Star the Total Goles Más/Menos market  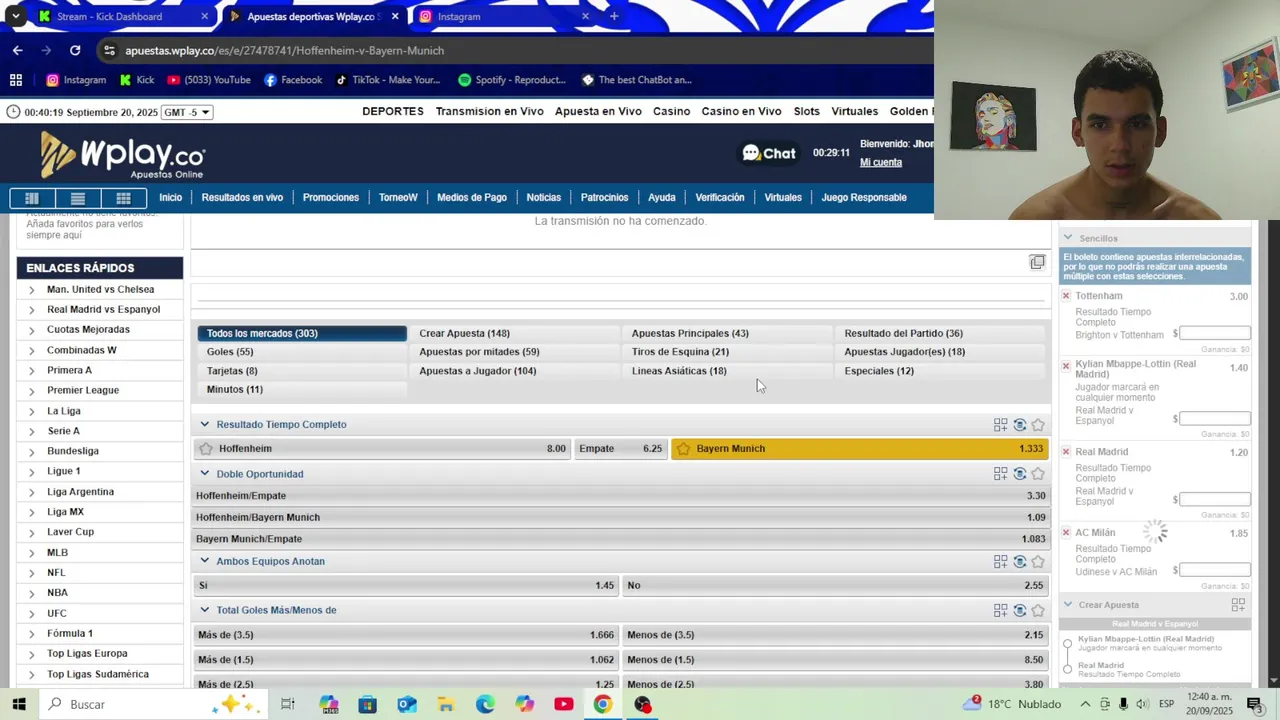click(1038, 610)
